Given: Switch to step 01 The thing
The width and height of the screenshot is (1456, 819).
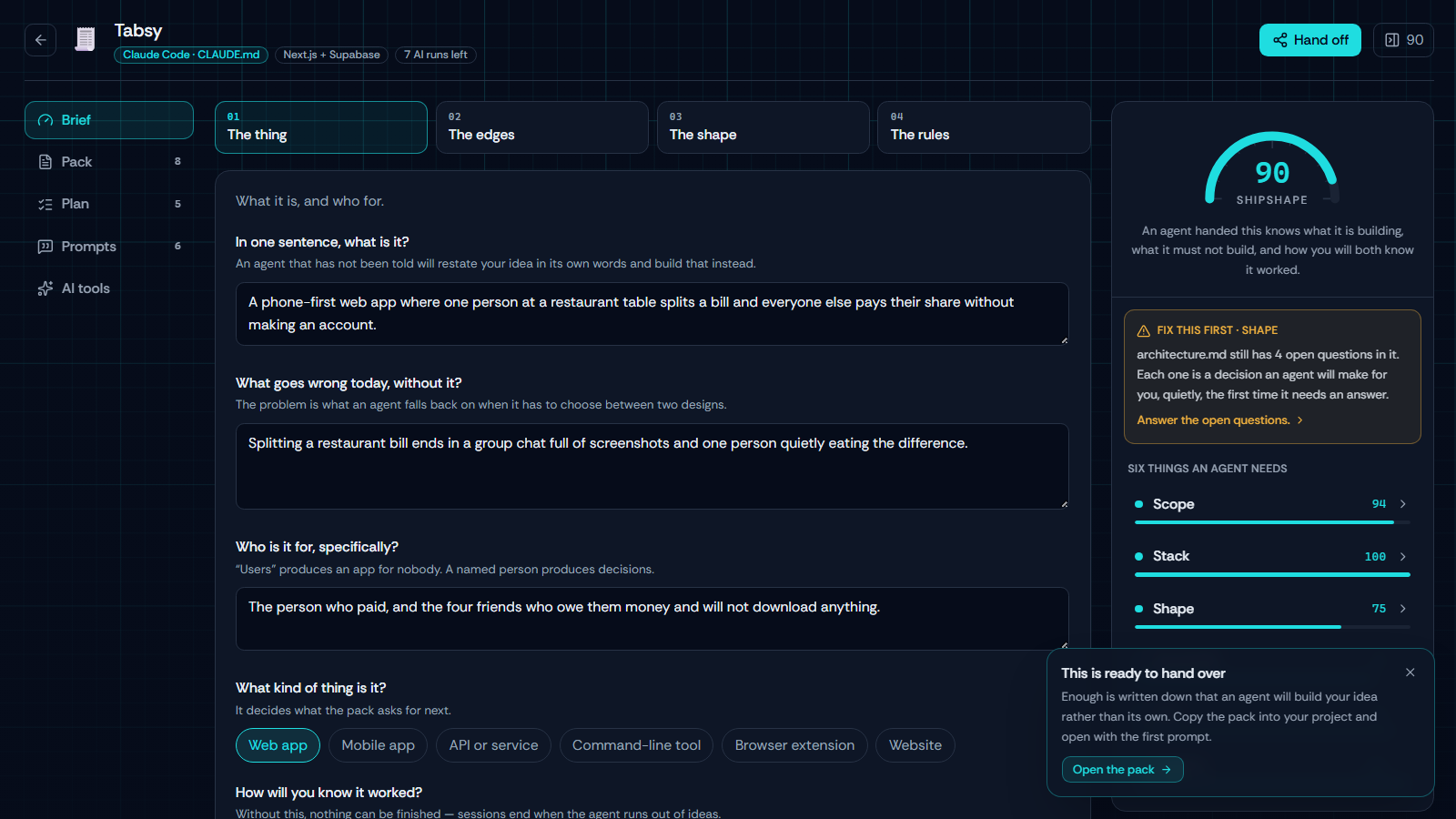Looking at the screenshot, I should tap(321, 127).
